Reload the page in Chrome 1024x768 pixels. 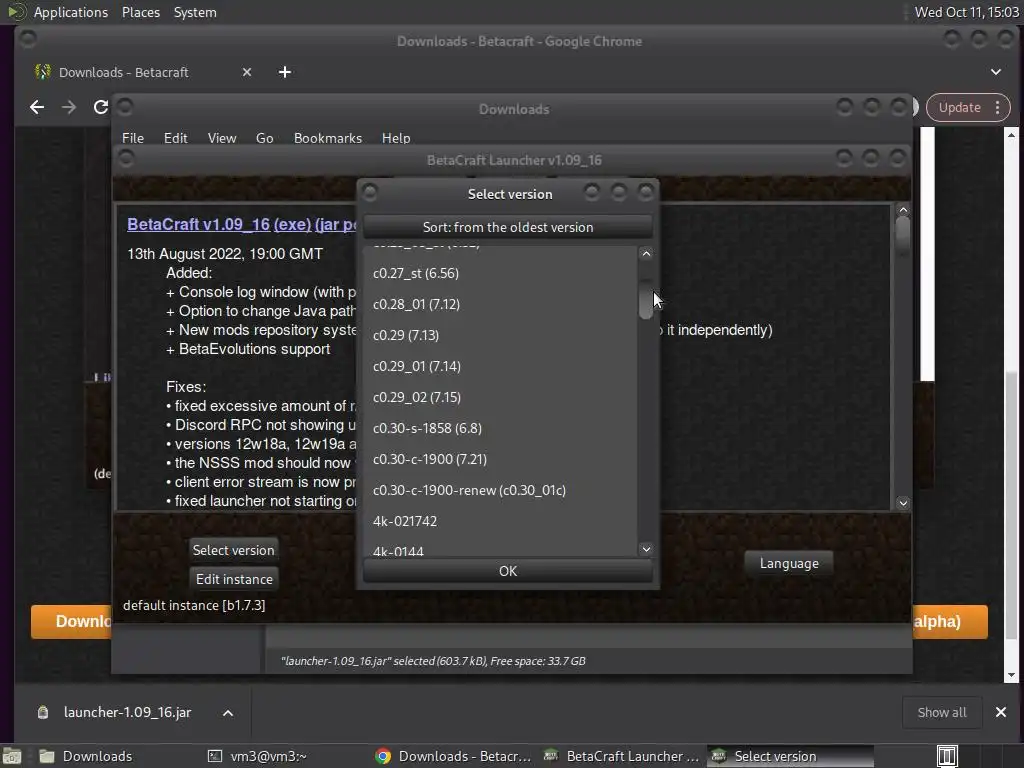tap(101, 107)
